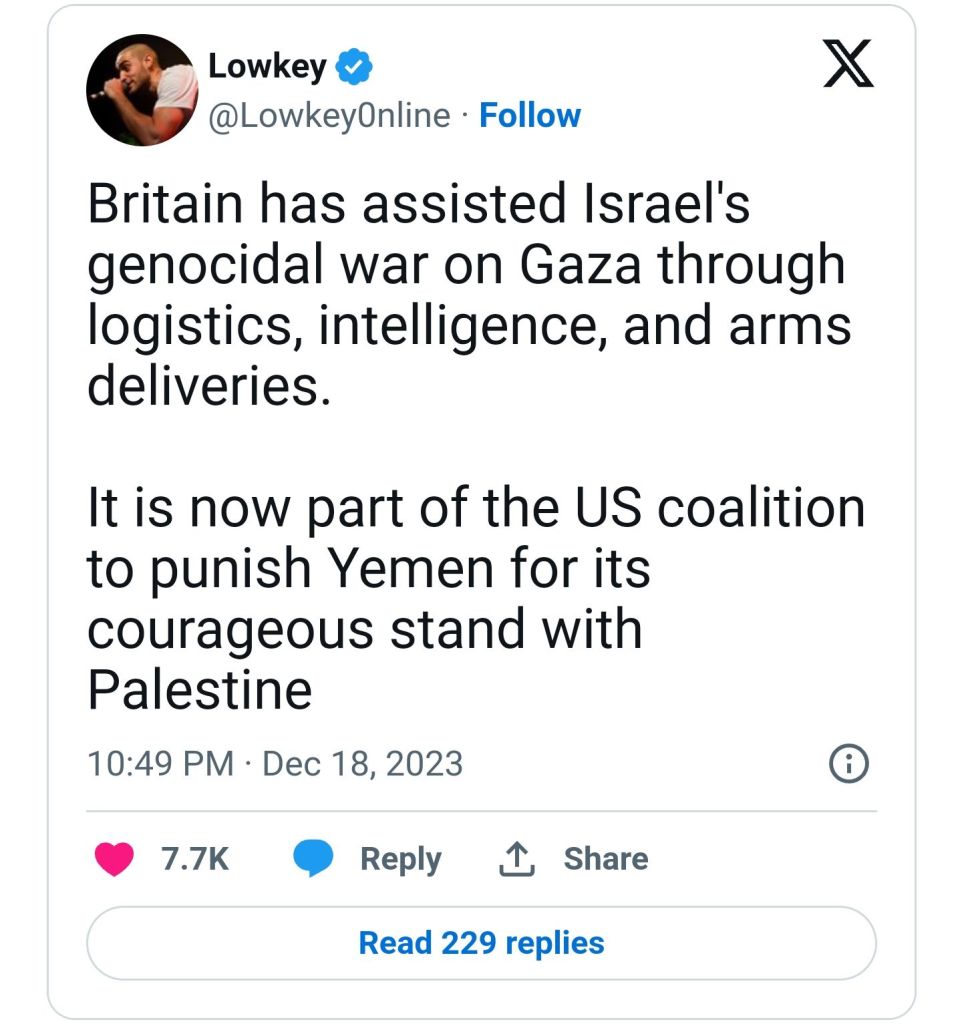The width and height of the screenshot is (962, 1024).
Task: Click the Reply text label
Action: coord(400,859)
